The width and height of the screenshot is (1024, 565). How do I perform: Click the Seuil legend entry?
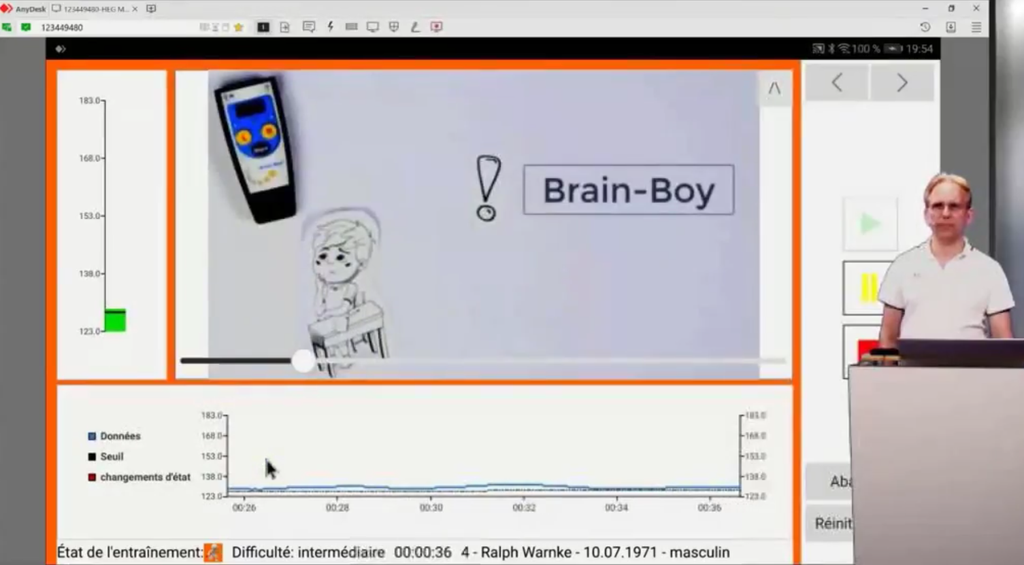coord(106,457)
